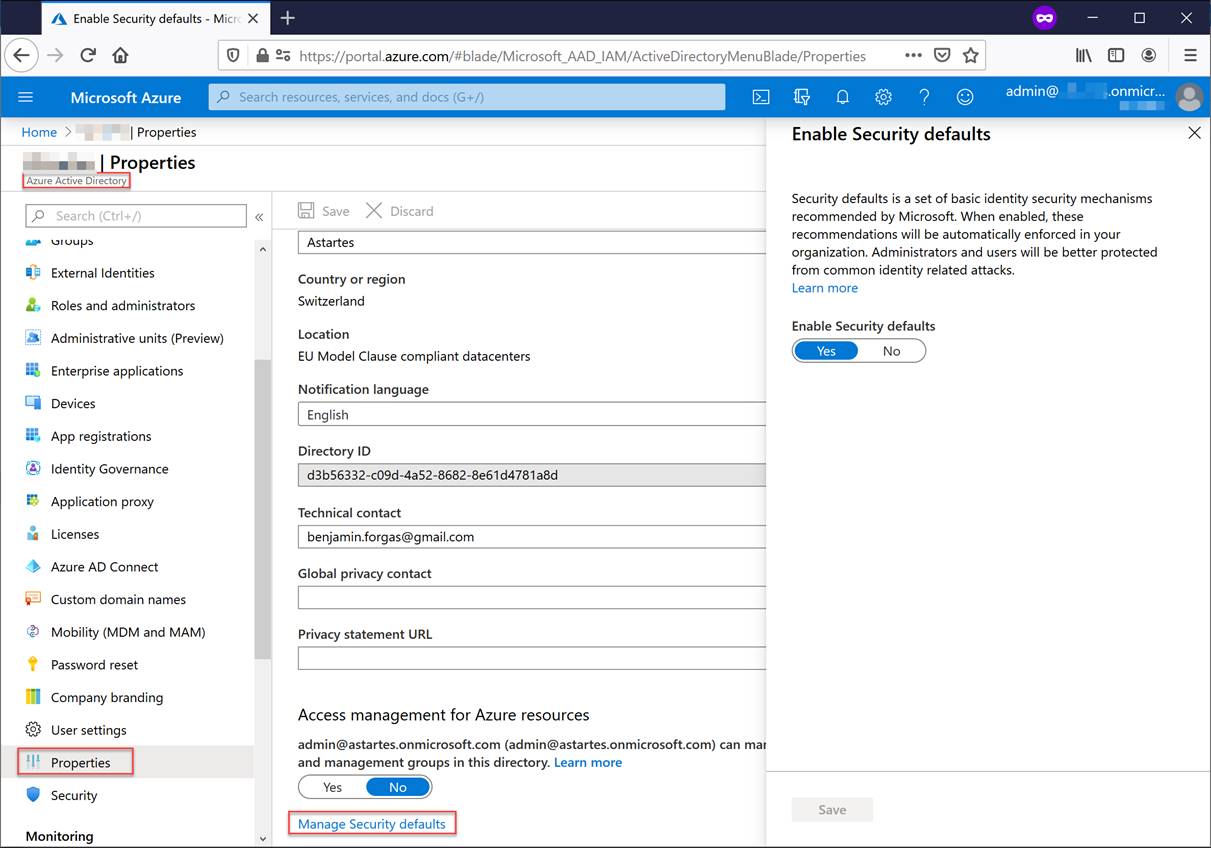Toggle the Firefox sidebar icon

1116,55
